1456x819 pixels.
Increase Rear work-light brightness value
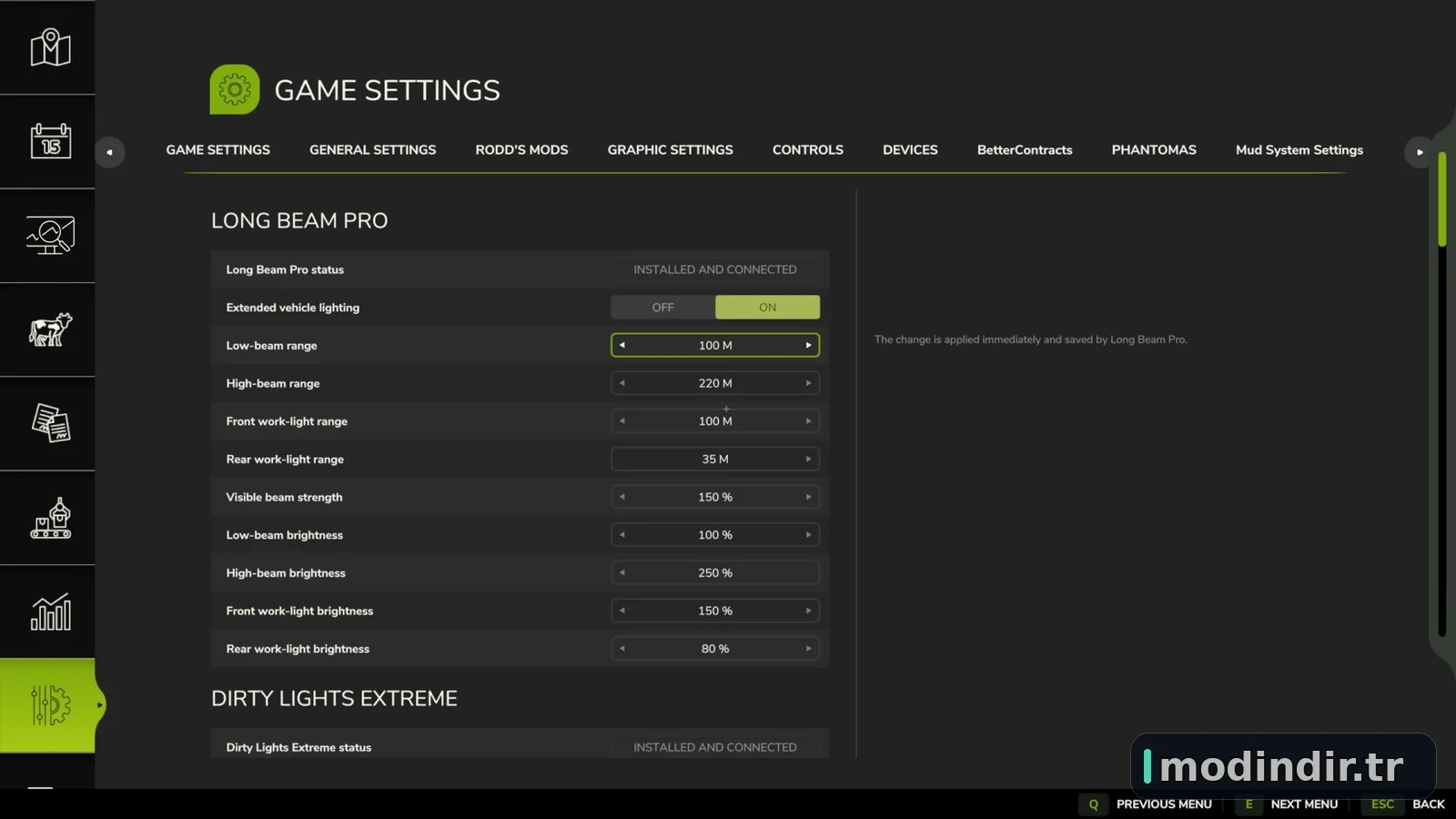pyautogui.click(x=808, y=649)
